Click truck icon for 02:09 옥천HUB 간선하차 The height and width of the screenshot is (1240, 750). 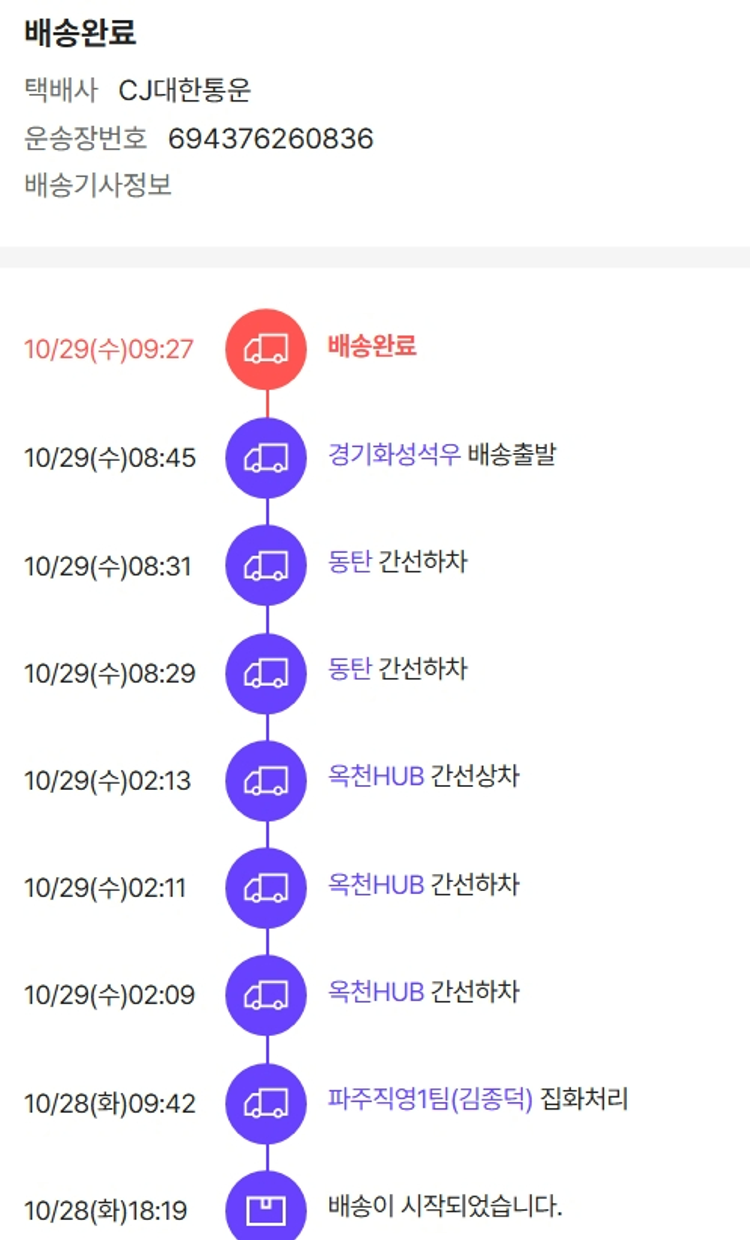coord(266,995)
